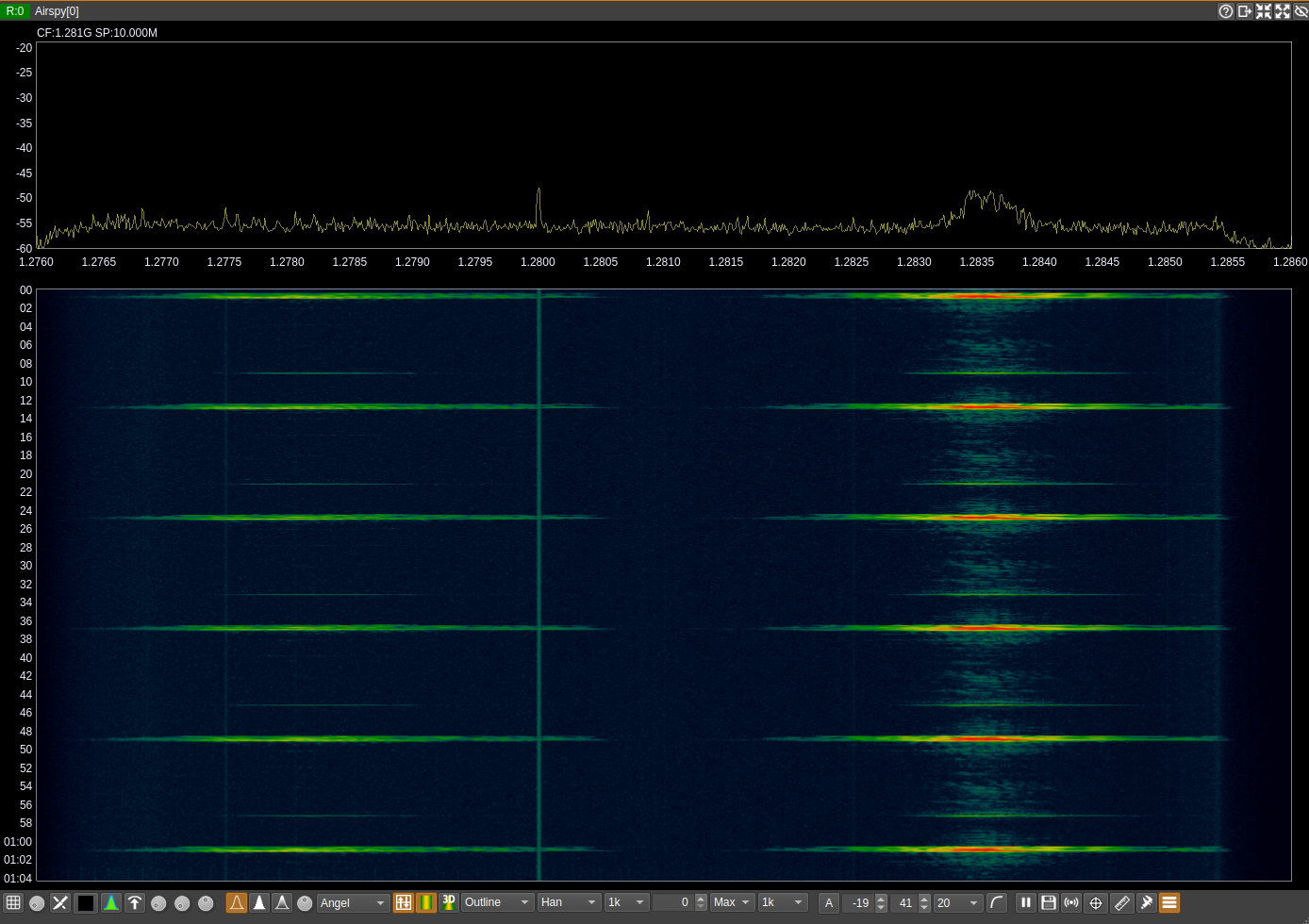Click the reference level -19 field

pyautogui.click(x=859, y=902)
